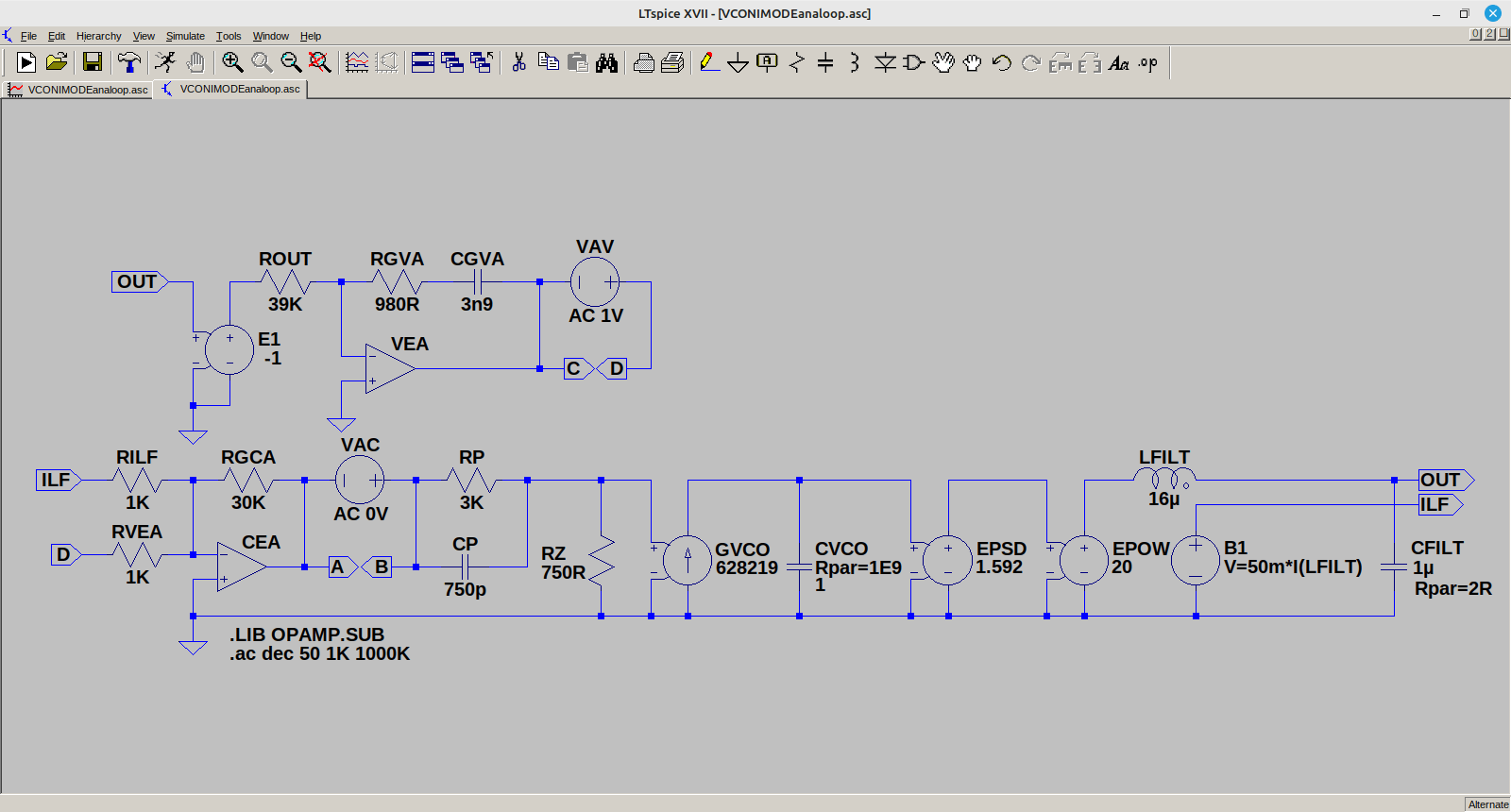This screenshot has height=812, width=1511.
Task: Open Find with the binoculars icon
Action: [x=607, y=62]
